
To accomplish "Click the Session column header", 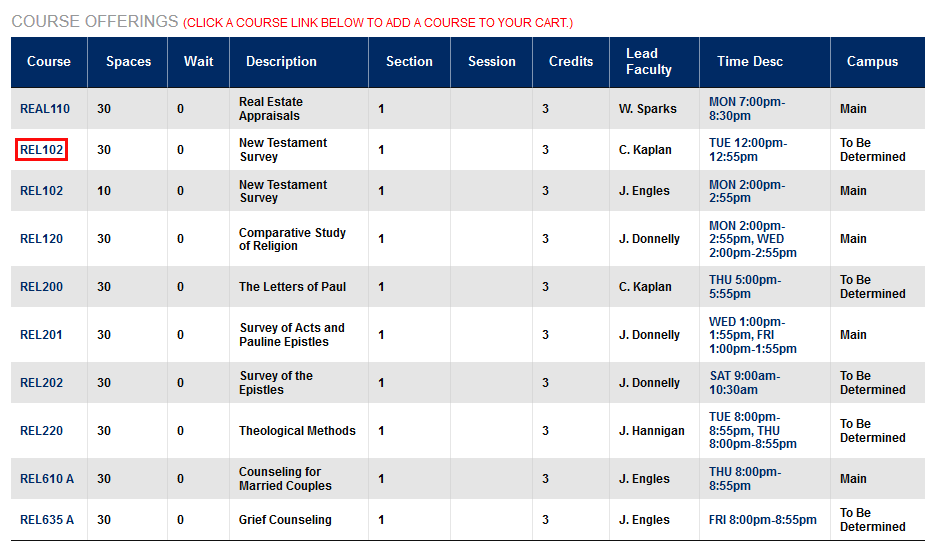I will (491, 61).
